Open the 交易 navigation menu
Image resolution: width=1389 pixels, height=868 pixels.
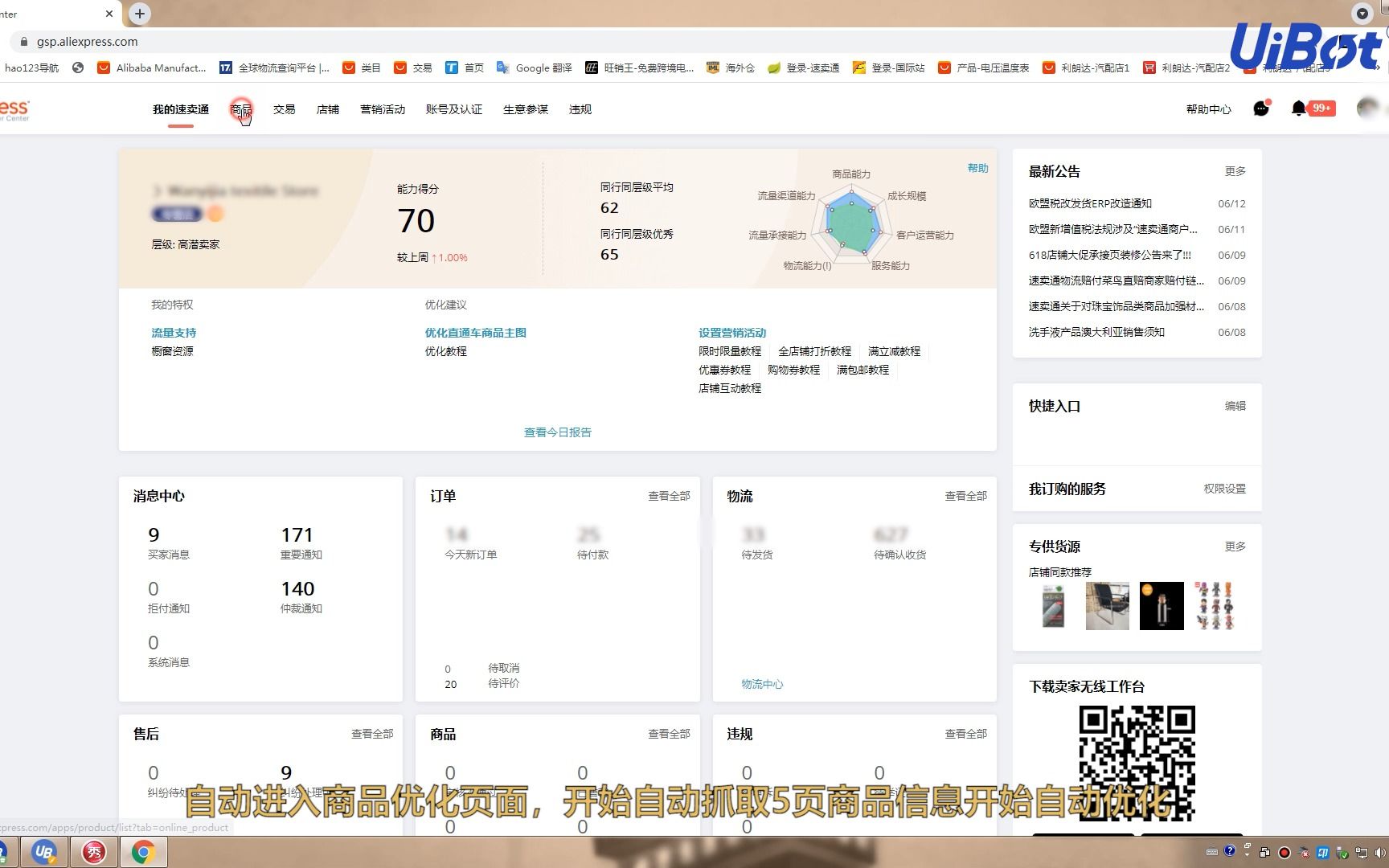(x=284, y=109)
